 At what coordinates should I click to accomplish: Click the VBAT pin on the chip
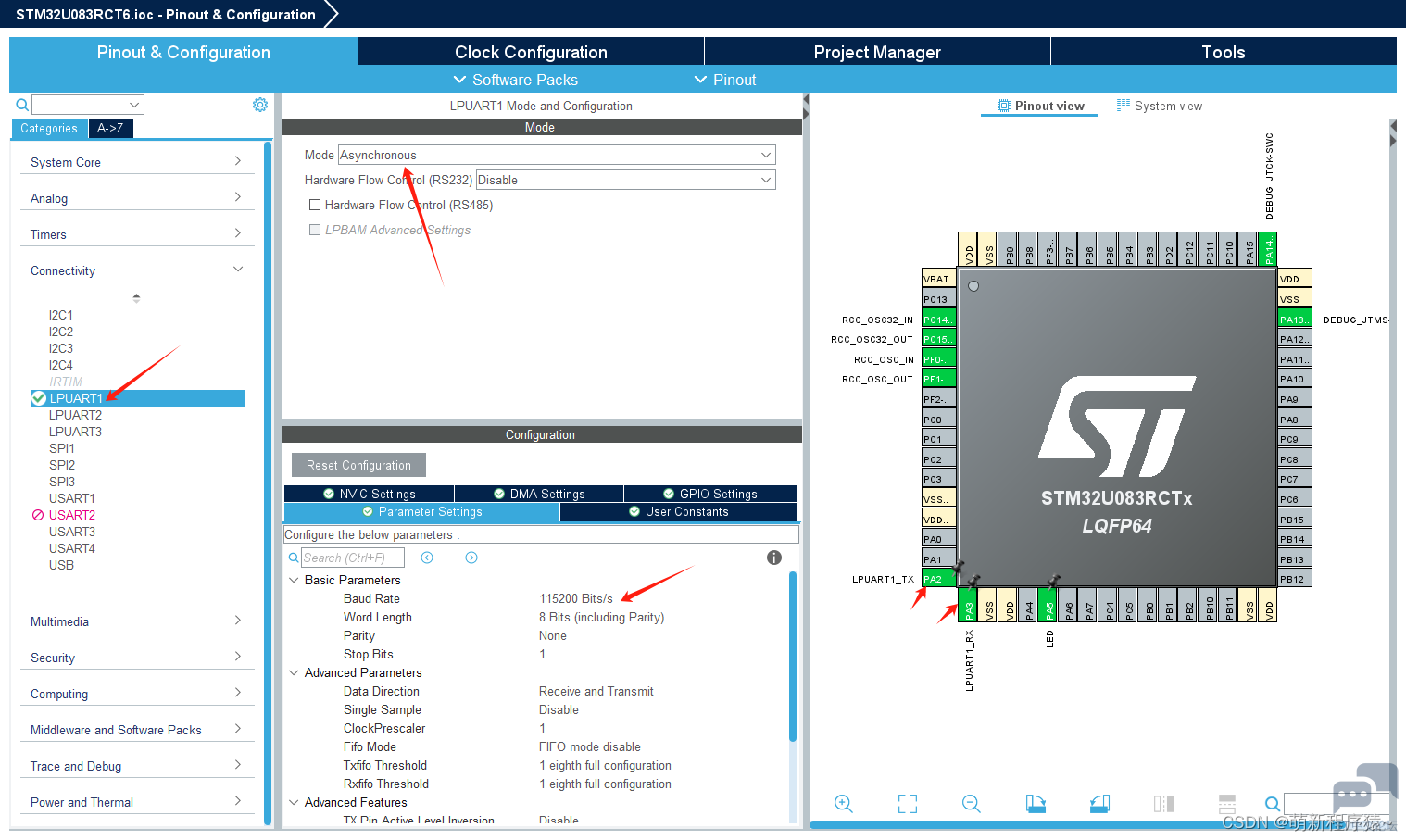point(938,279)
